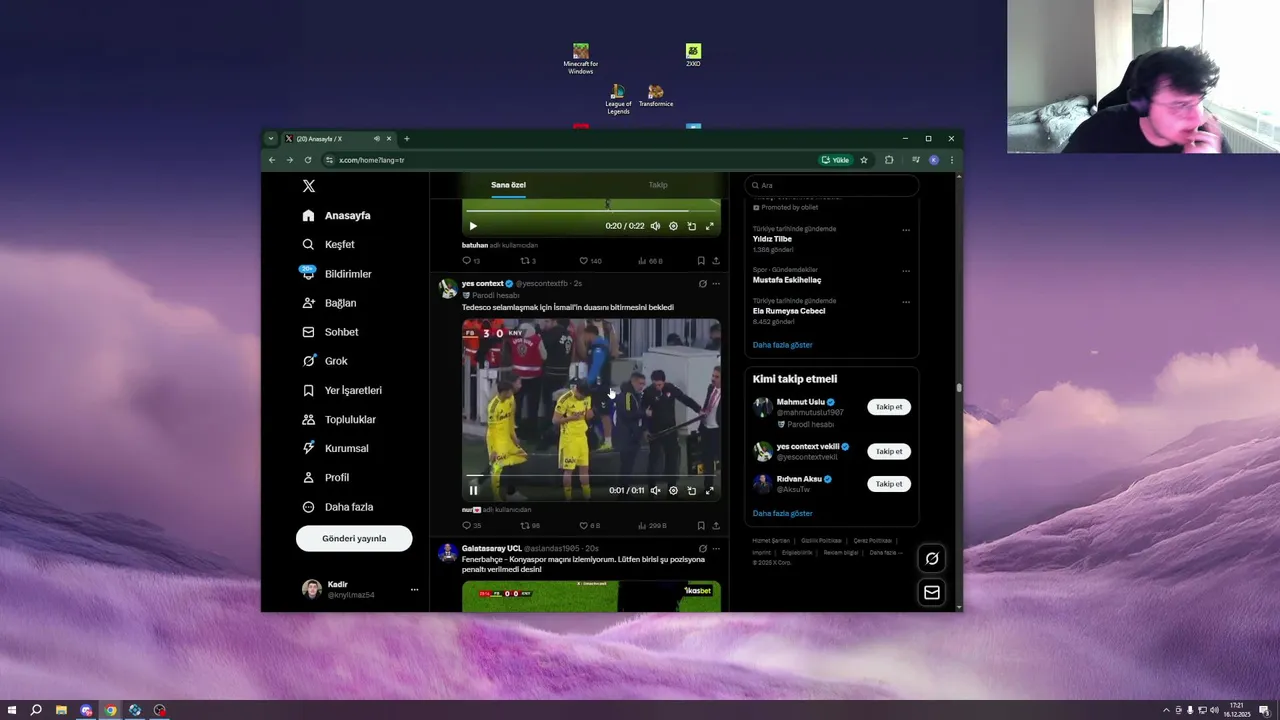The height and width of the screenshot is (720, 1280).
Task: Open more options on Galatasaray UCL post
Action: pos(716,549)
